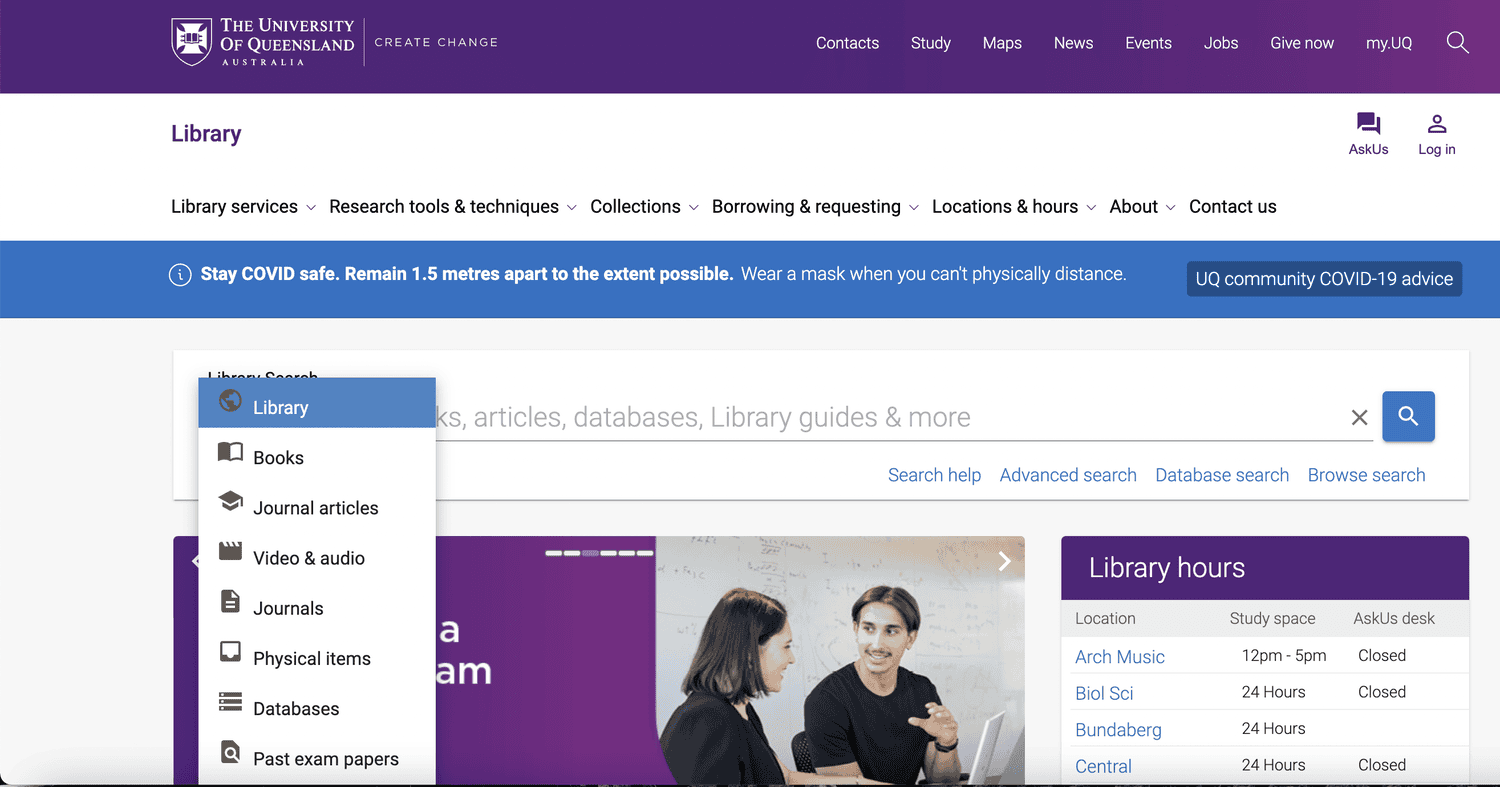Click the clapperboard icon for Video & audio
Viewport: 1500px width, 787px height.
230,551
